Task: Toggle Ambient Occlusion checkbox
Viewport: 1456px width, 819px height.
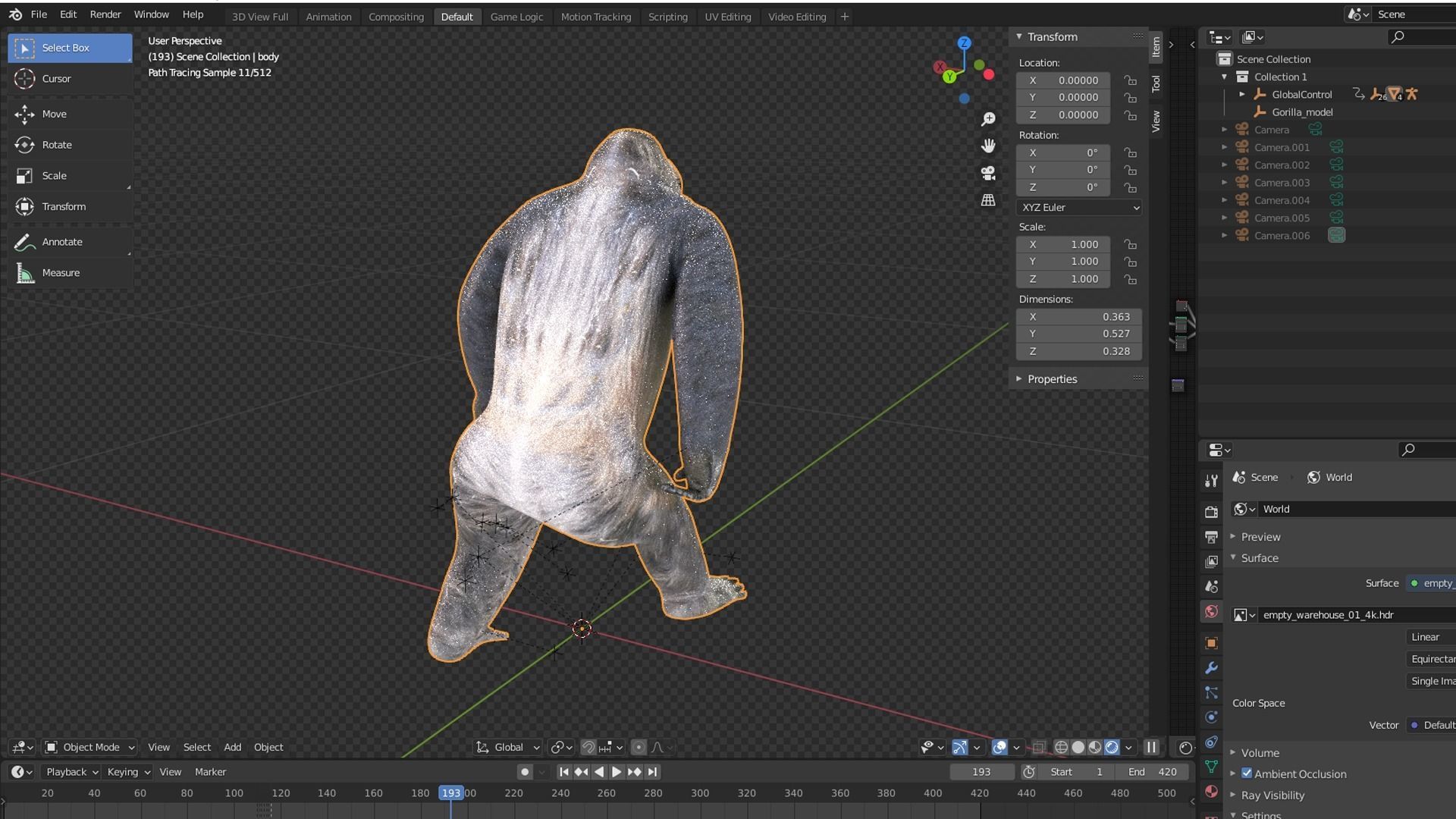Action: click(x=1247, y=773)
